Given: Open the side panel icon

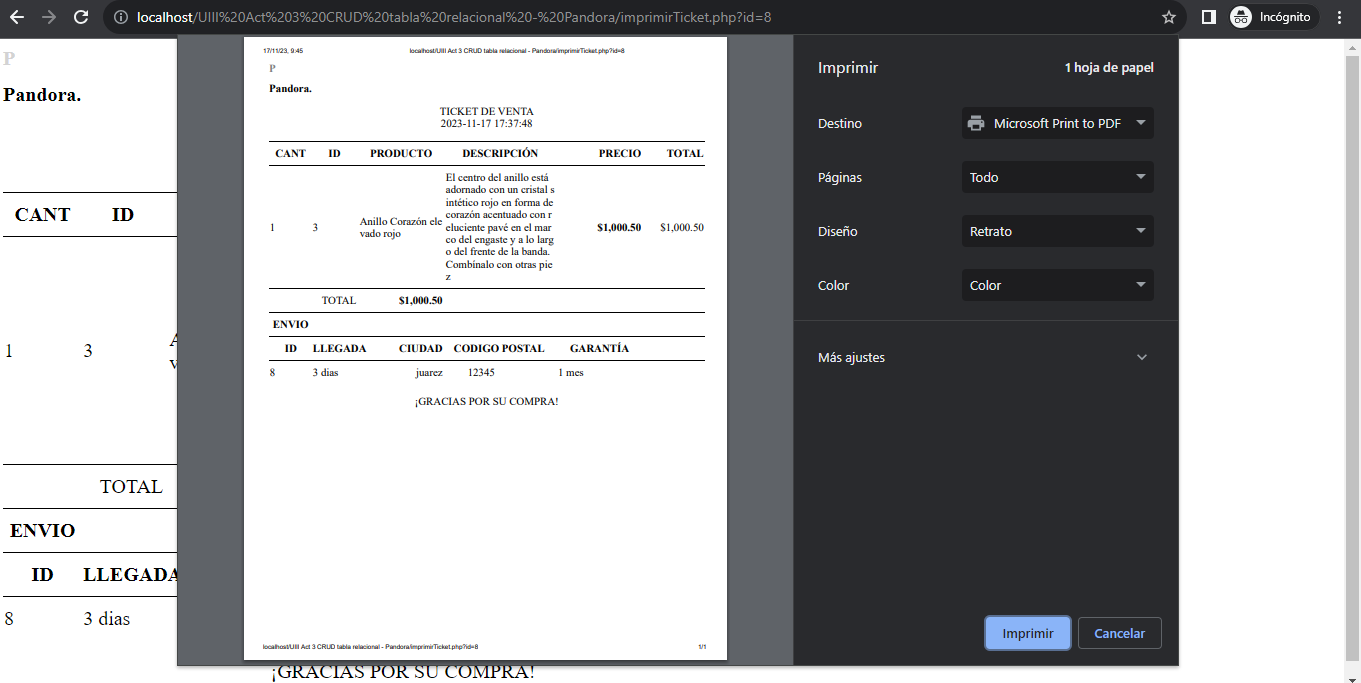Looking at the screenshot, I should pyautogui.click(x=1209, y=17).
